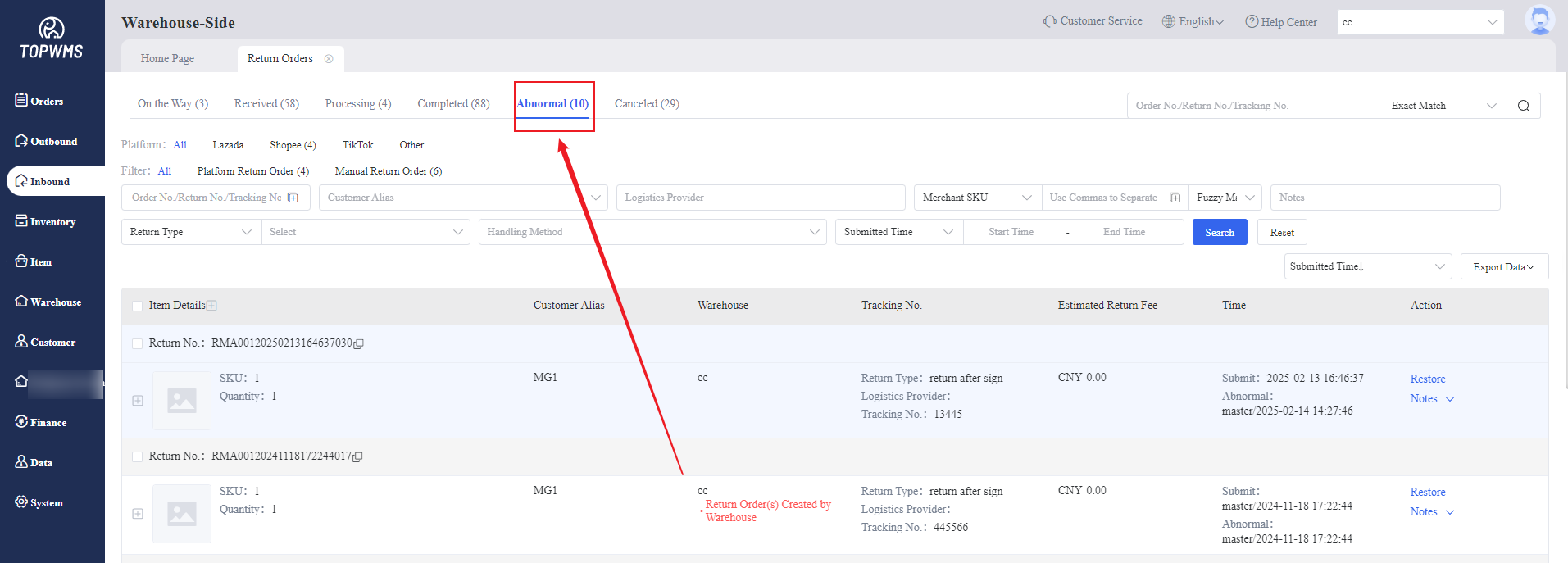The width and height of the screenshot is (1568, 563).
Task: Check the box for return RMA00120241118172244017
Action: tap(138, 456)
